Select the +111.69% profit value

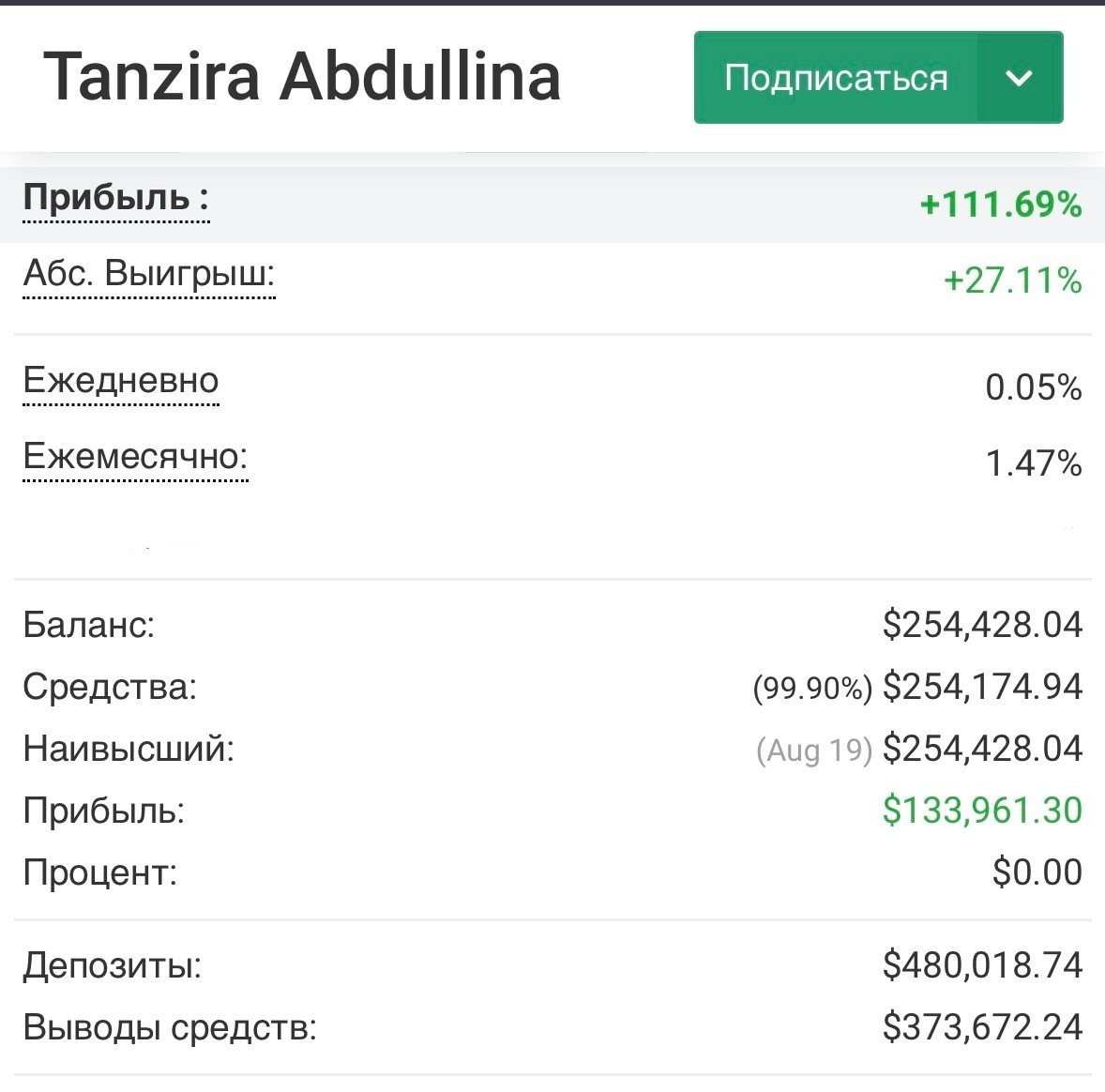coord(1000,204)
